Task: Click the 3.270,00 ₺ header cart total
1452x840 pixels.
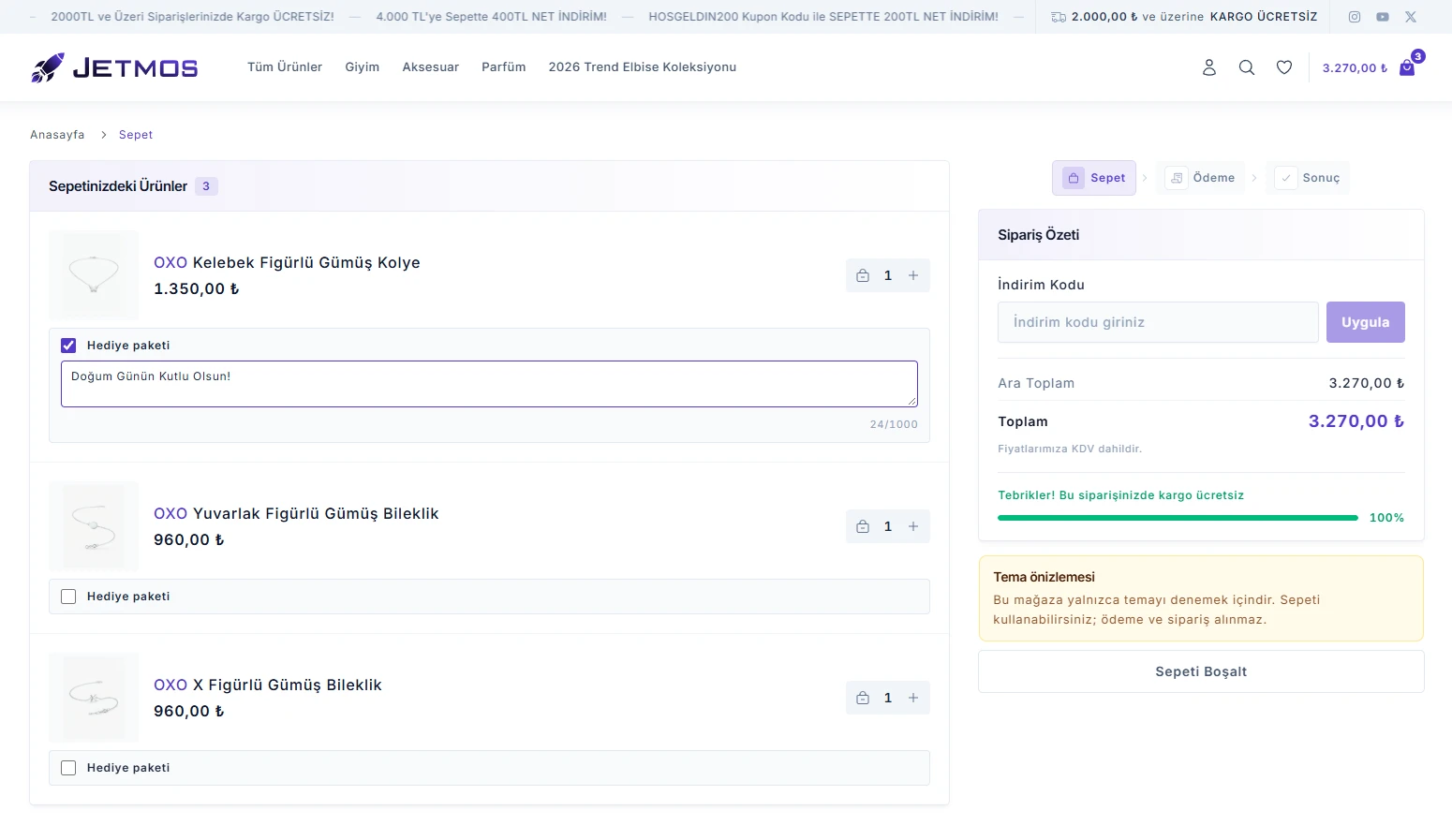Action: pyautogui.click(x=1355, y=68)
